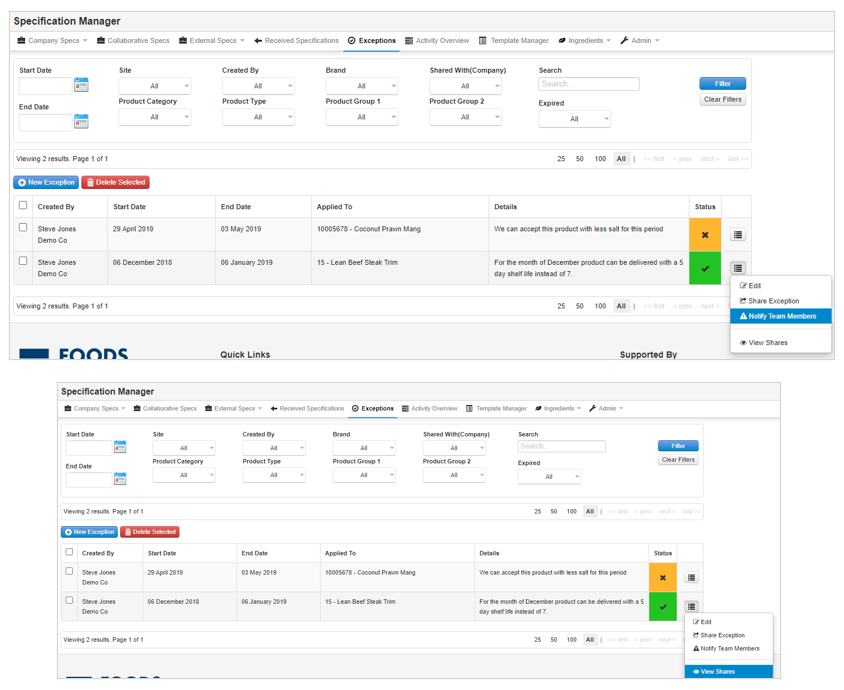Choose Edit in upper context menu
Viewport: 844px width, 690px height.
click(780, 286)
